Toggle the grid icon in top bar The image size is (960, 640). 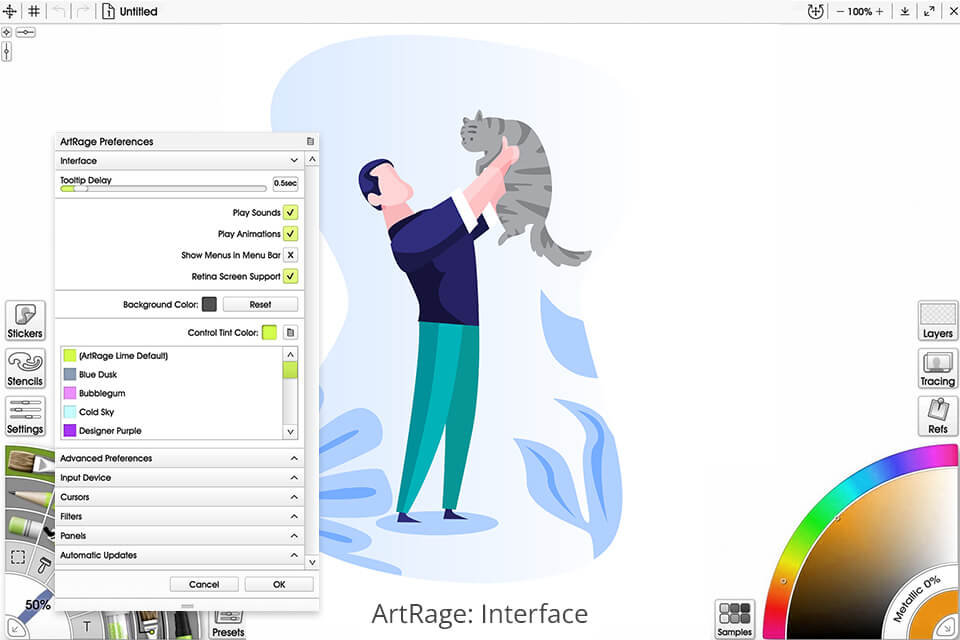pyautogui.click(x=34, y=11)
